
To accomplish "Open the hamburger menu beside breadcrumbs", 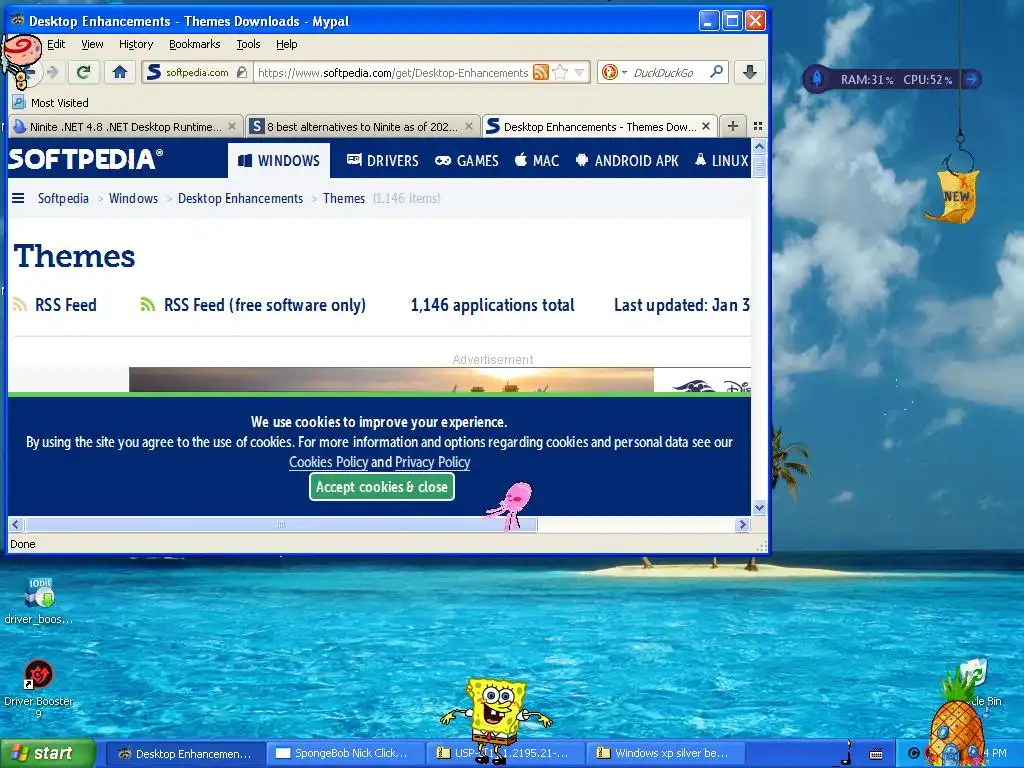I will pos(18,198).
